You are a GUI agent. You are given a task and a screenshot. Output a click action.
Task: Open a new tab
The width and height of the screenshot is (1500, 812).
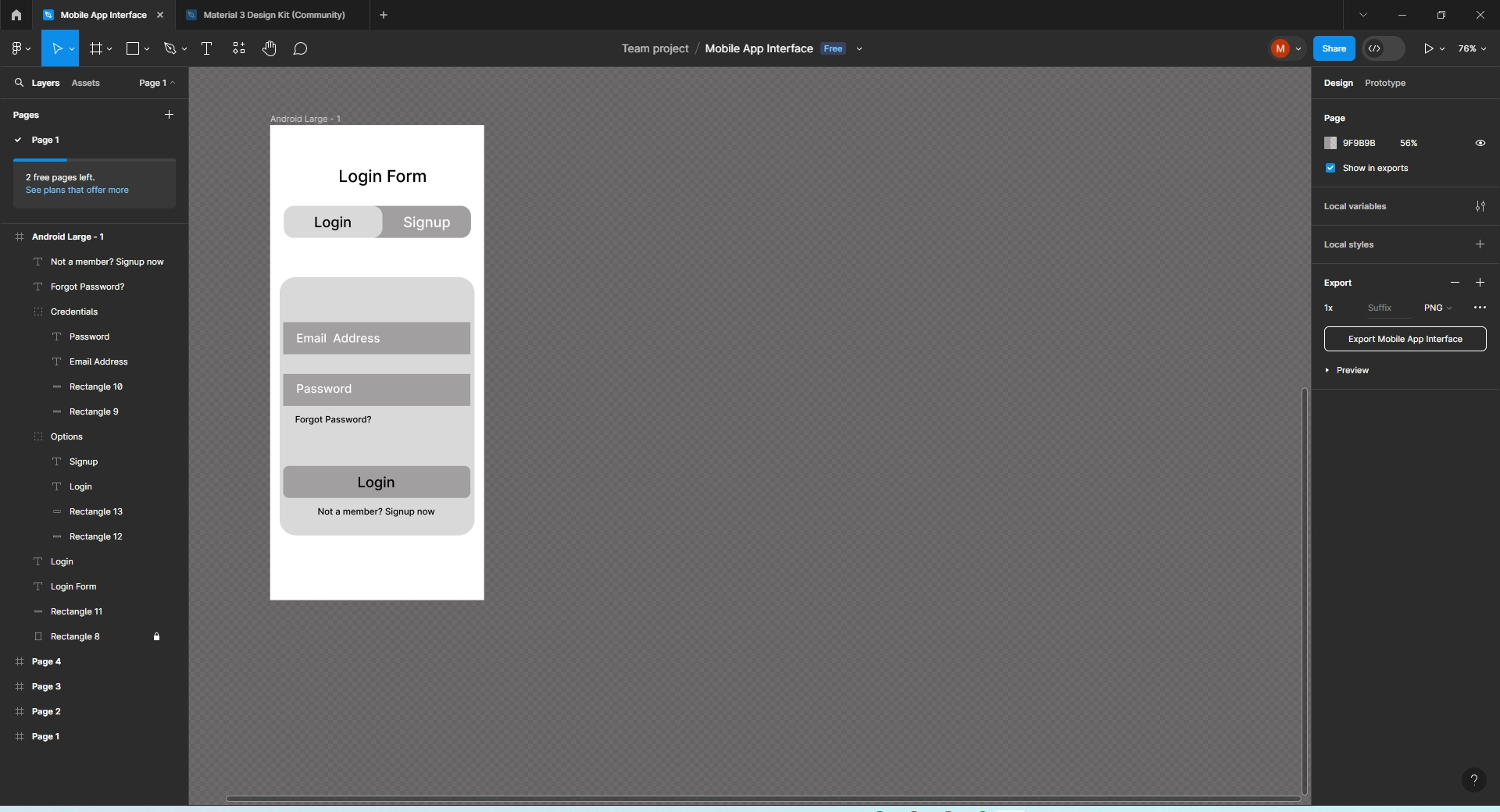(x=384, y=15)
